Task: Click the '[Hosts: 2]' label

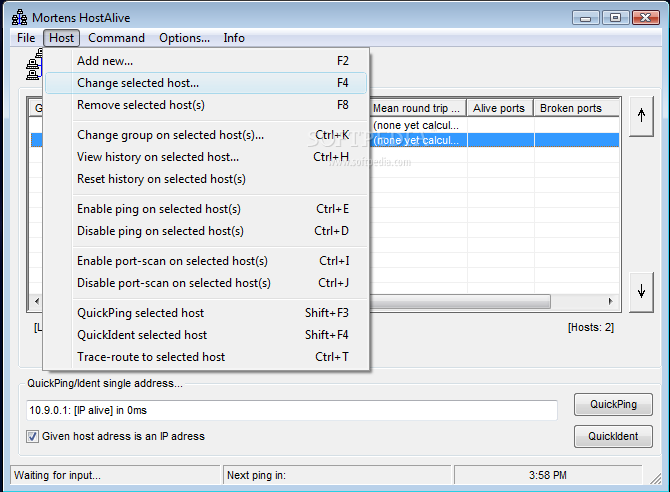Action: pos(591,327)
